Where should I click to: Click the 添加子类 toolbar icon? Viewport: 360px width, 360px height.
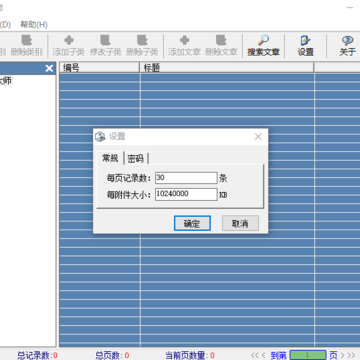pos(69,46)
